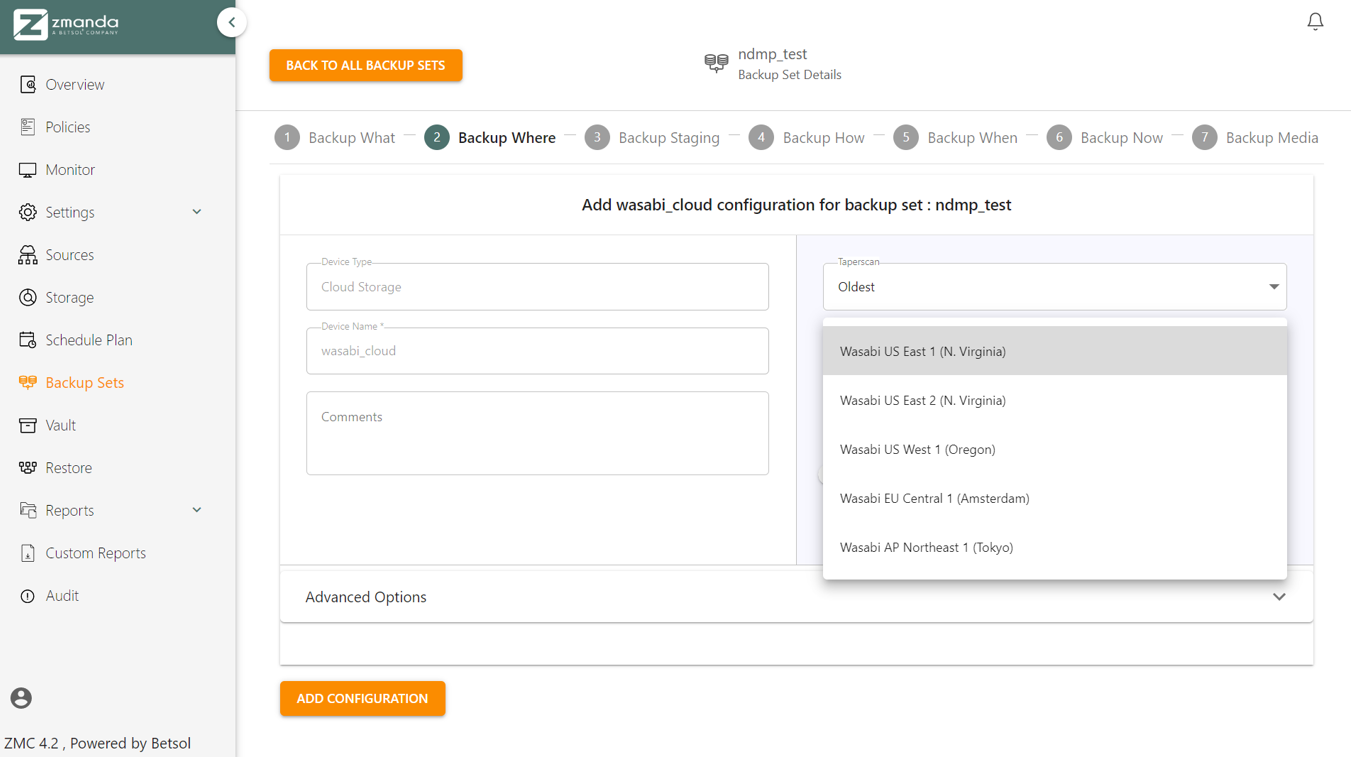Select Backup Sets in the sidebar
Image resolution: width=1353 pixels, height=757 pixels.
tap(85, 383)
